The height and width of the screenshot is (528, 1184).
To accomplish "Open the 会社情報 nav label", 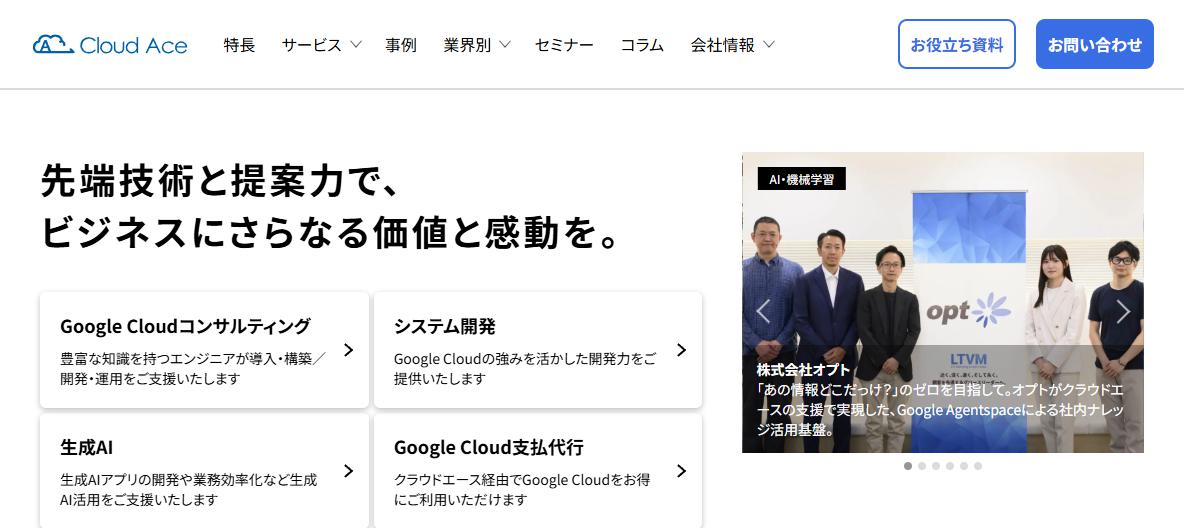I will tap(723, 45).
